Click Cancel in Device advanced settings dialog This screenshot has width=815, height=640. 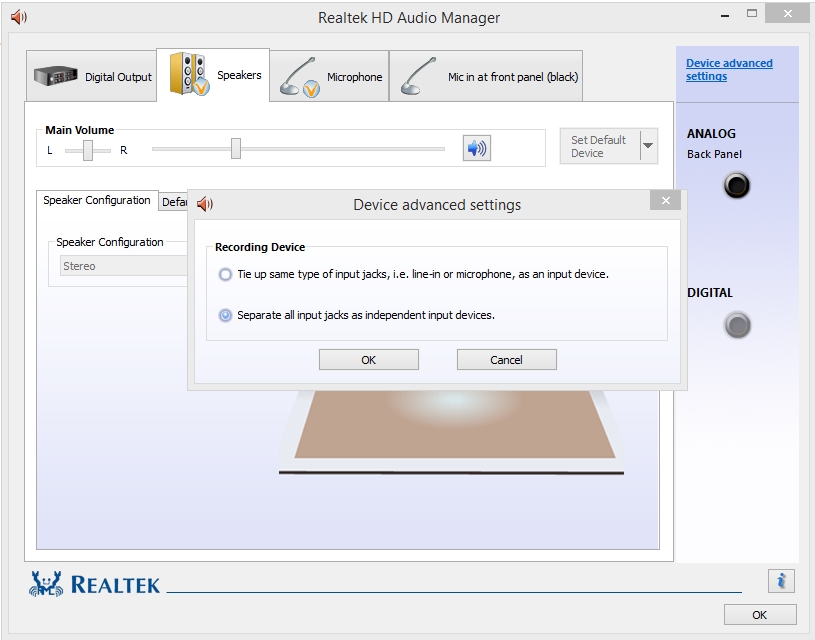click(x=506, y=360)
